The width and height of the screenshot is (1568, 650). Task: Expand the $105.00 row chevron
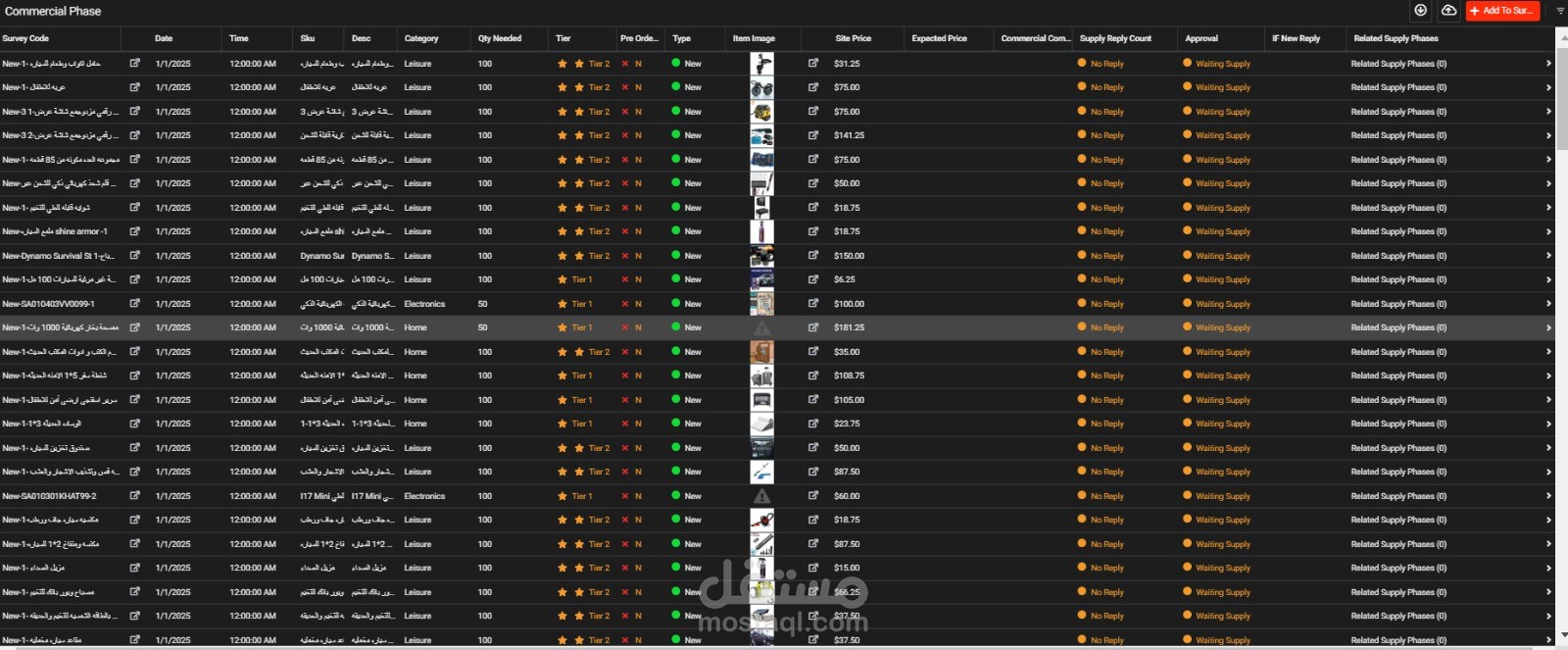click(1548, 400)
